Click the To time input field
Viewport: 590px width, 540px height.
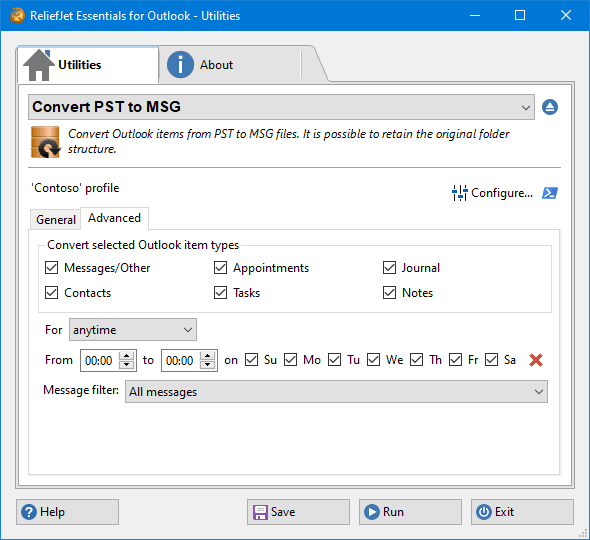click(x=181, y=361)
